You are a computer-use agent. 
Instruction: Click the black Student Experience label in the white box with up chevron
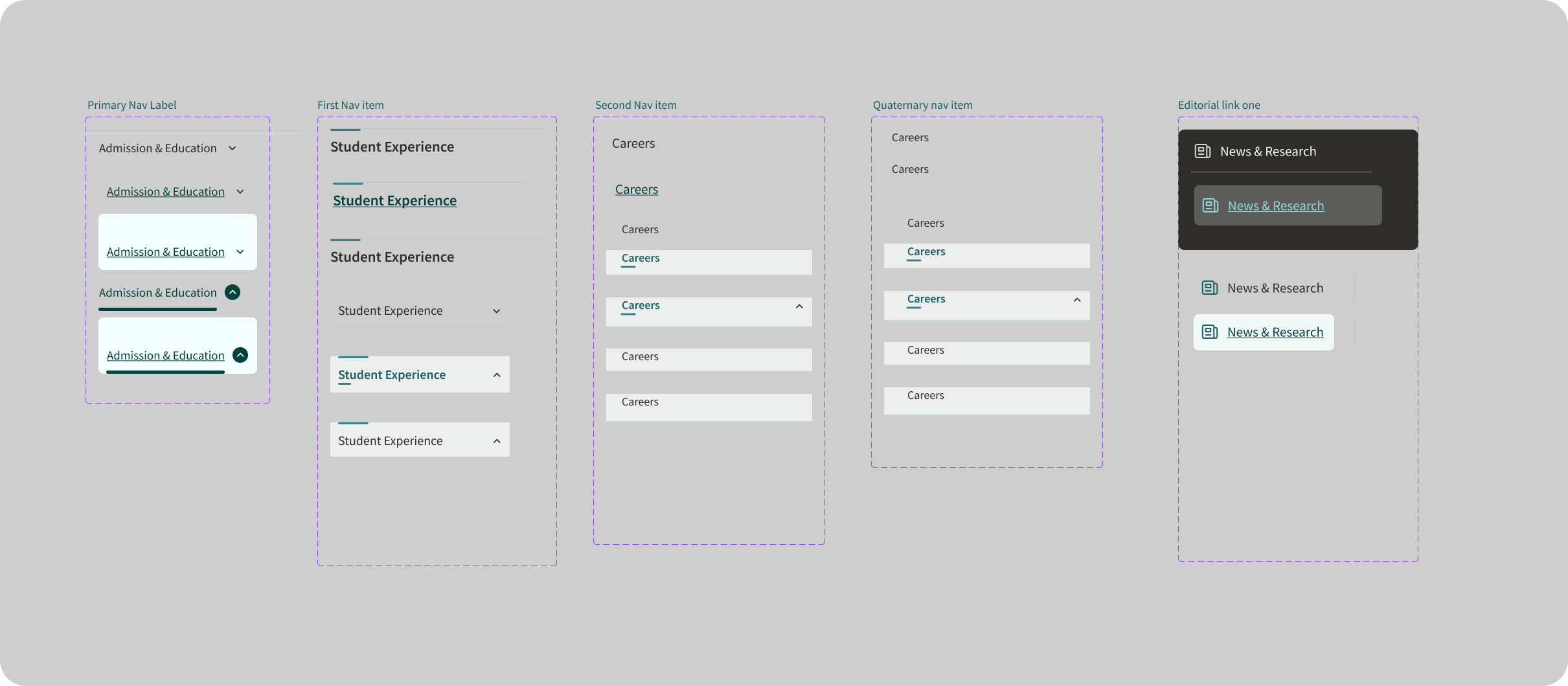click(391, 441)
